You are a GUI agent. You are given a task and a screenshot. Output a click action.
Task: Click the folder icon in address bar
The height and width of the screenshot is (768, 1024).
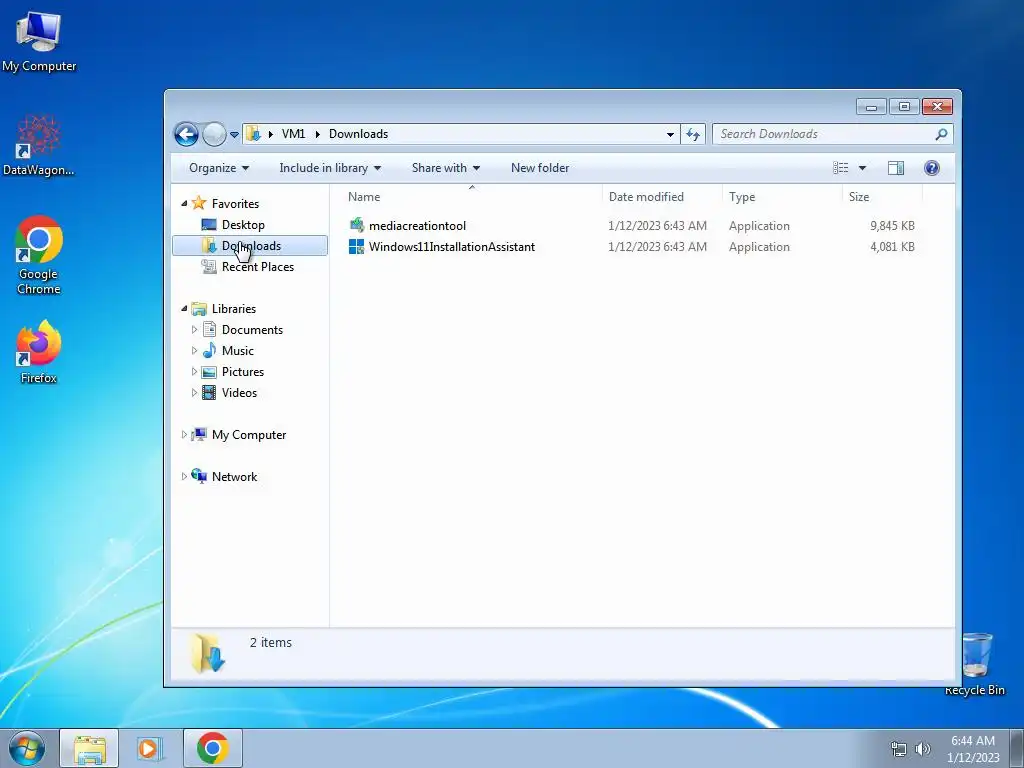pos(254,134)
